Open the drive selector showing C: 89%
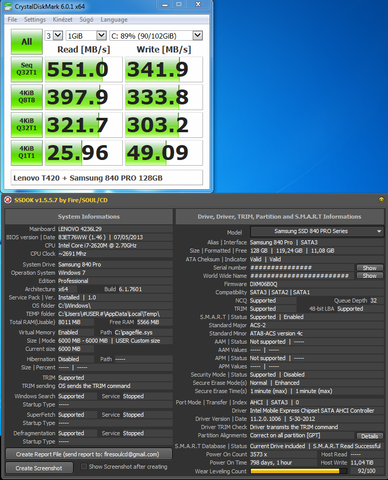This screenshot has height=480, width=388. (156, 36)
